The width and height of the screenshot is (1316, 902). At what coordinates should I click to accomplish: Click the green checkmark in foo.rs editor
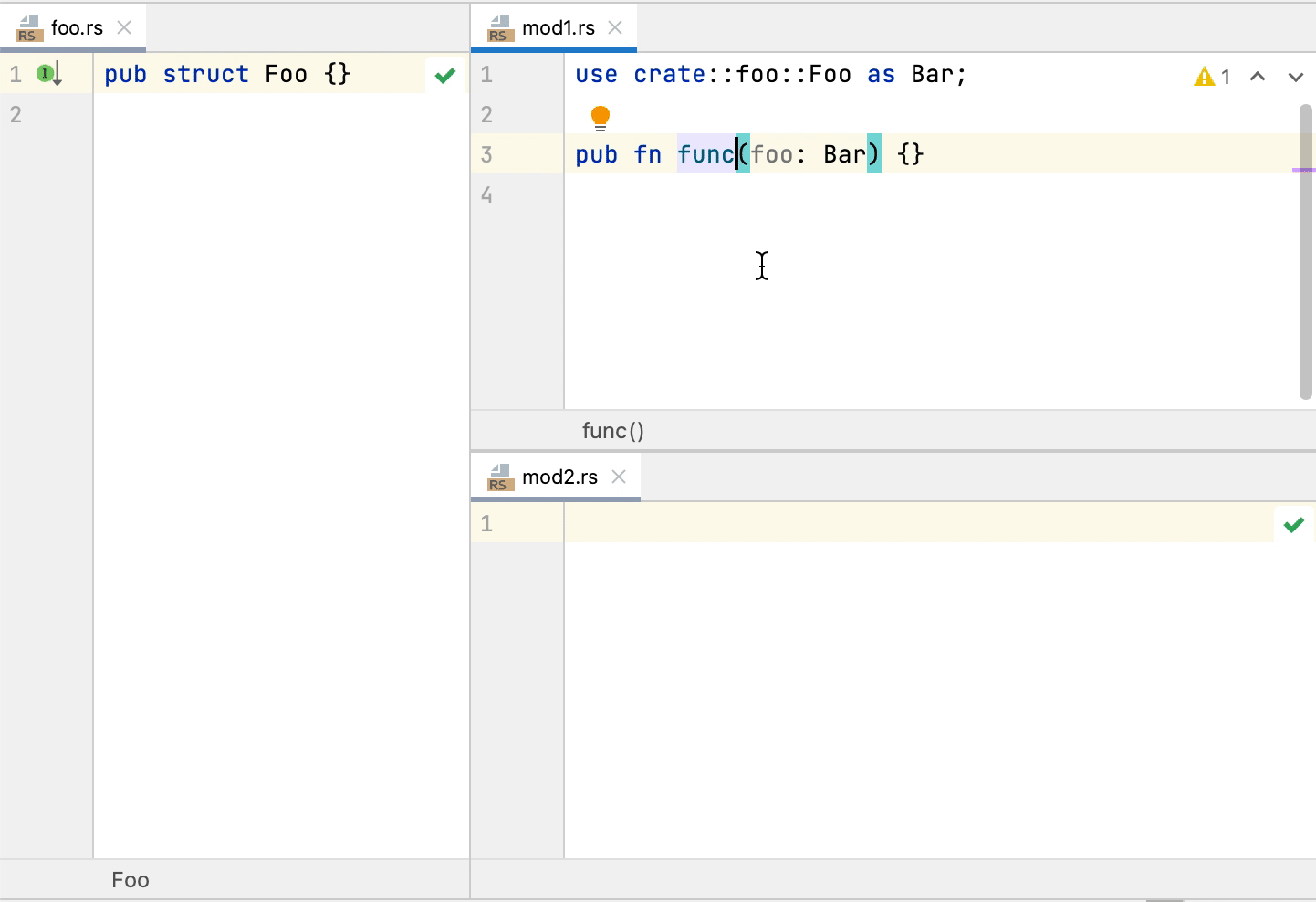(x=445, y=75)
